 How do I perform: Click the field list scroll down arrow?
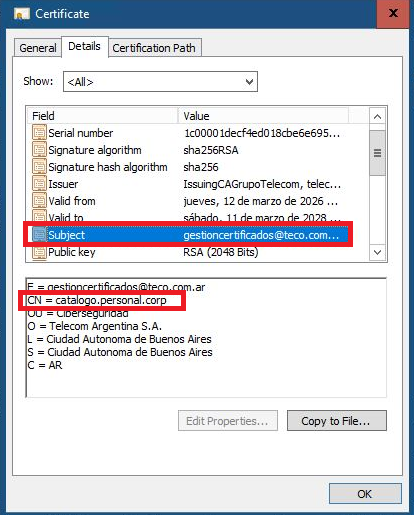pos(377,252)
